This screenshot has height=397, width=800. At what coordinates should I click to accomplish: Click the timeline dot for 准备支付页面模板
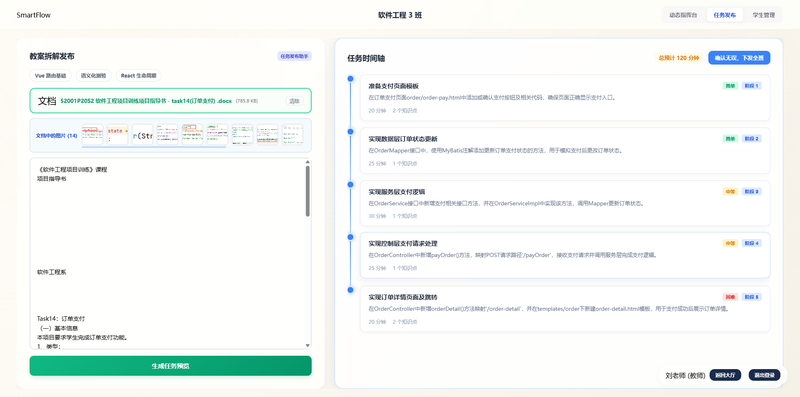click(x=350, y=79)
